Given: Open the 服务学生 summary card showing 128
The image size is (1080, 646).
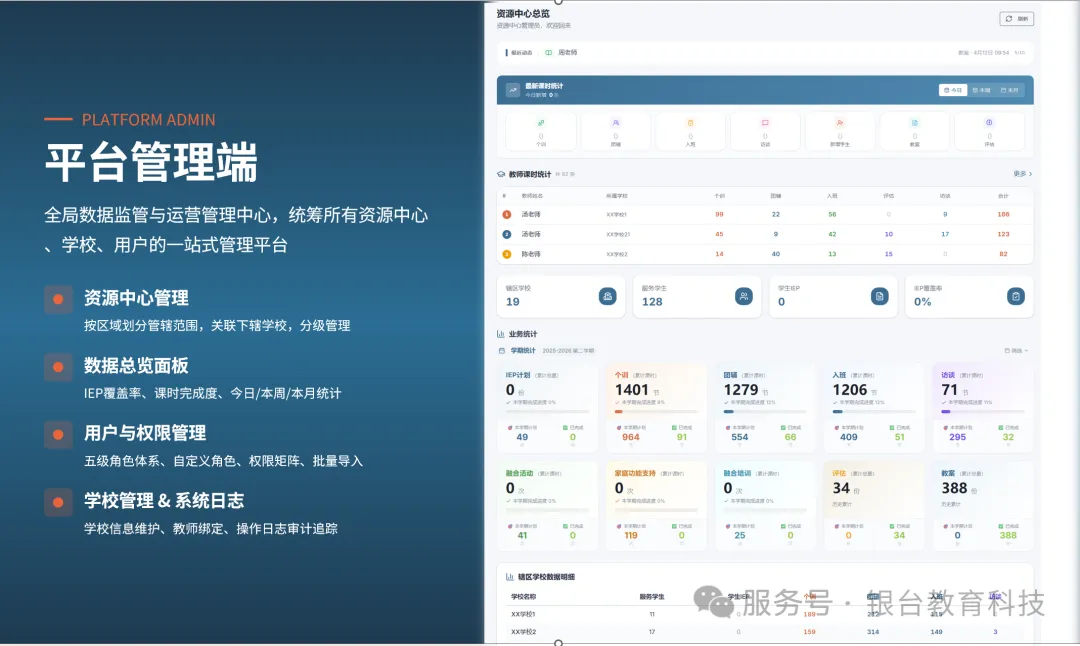Looking at the screenshot, I should coord(697,296).
